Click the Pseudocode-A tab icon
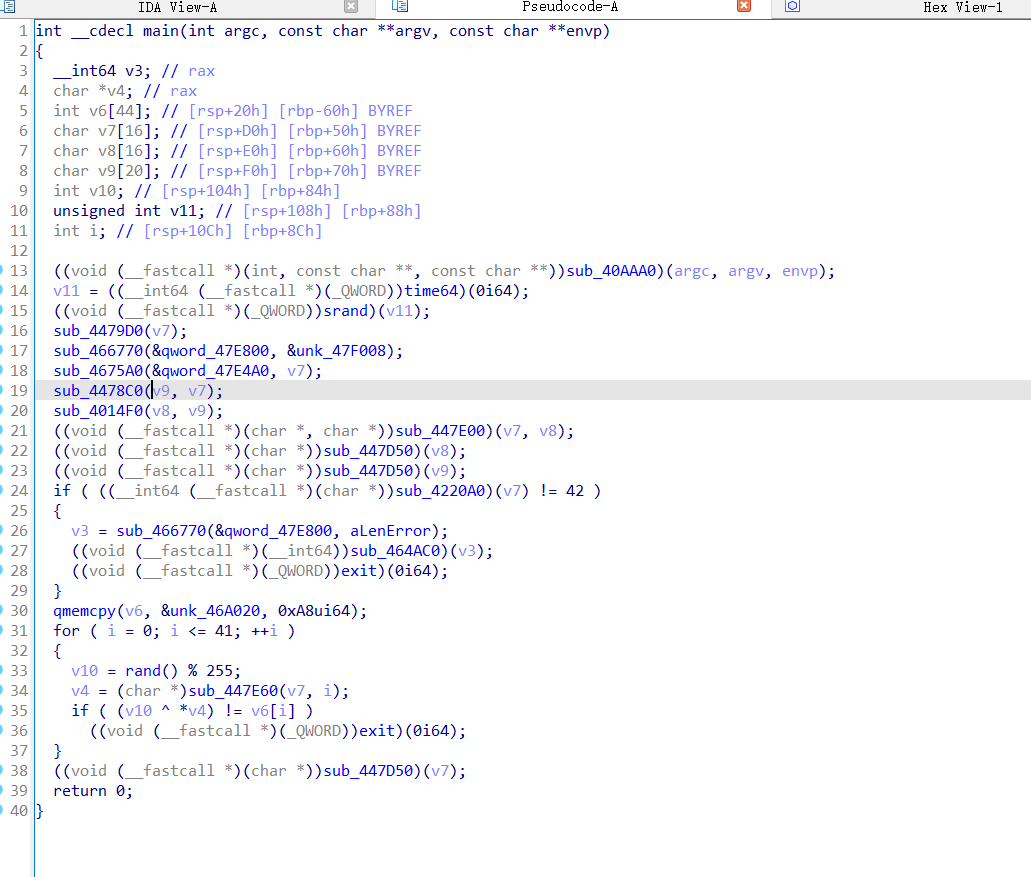Viewport: 1031px width, 877px height. click(400, 6)
